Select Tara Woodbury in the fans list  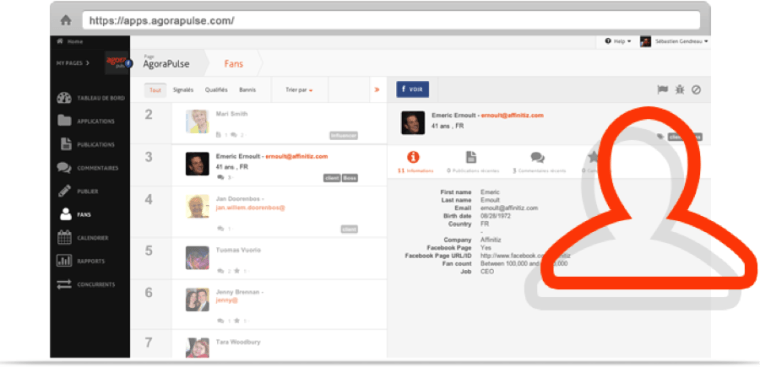pos(279,344)
